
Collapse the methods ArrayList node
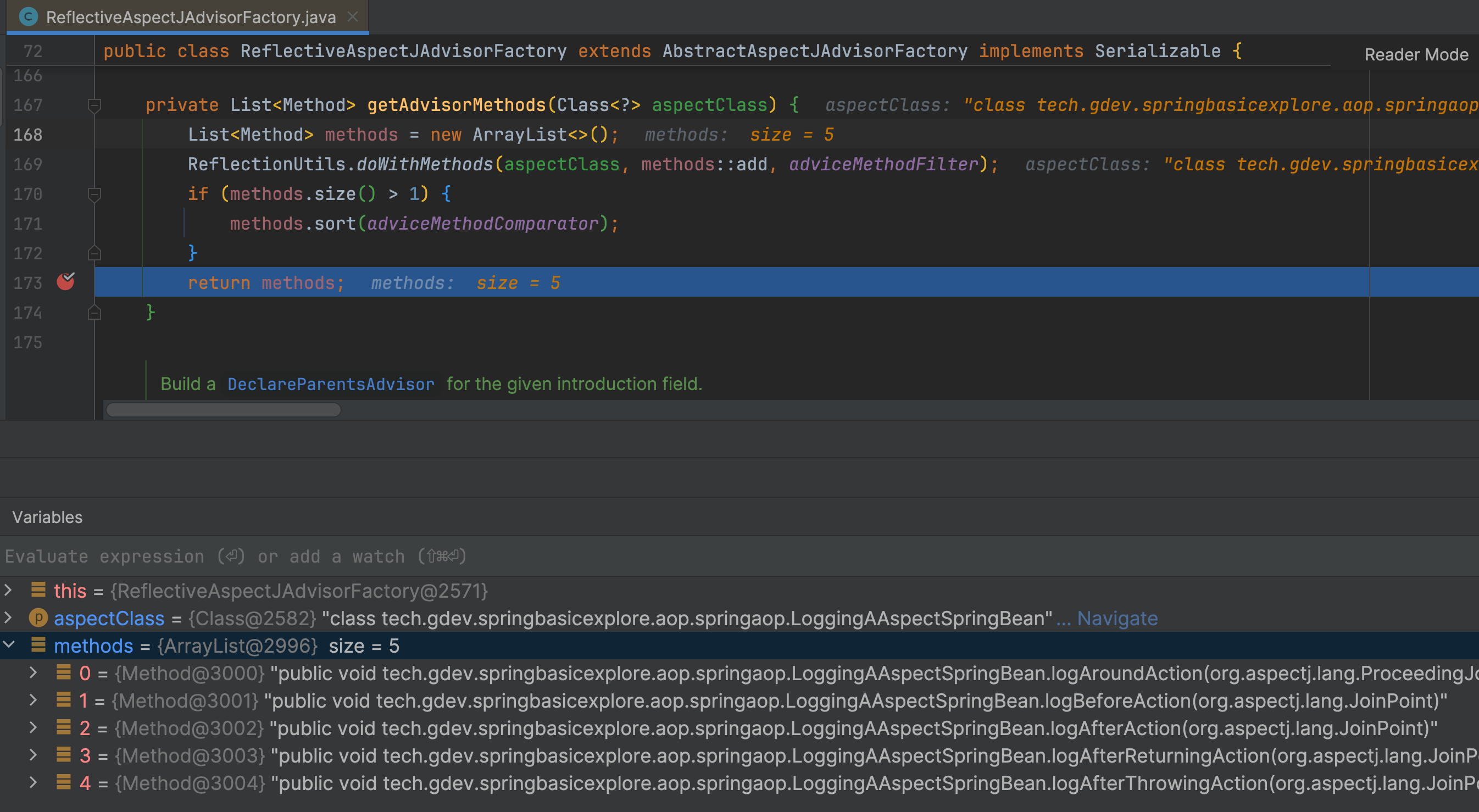pos(9,646)
